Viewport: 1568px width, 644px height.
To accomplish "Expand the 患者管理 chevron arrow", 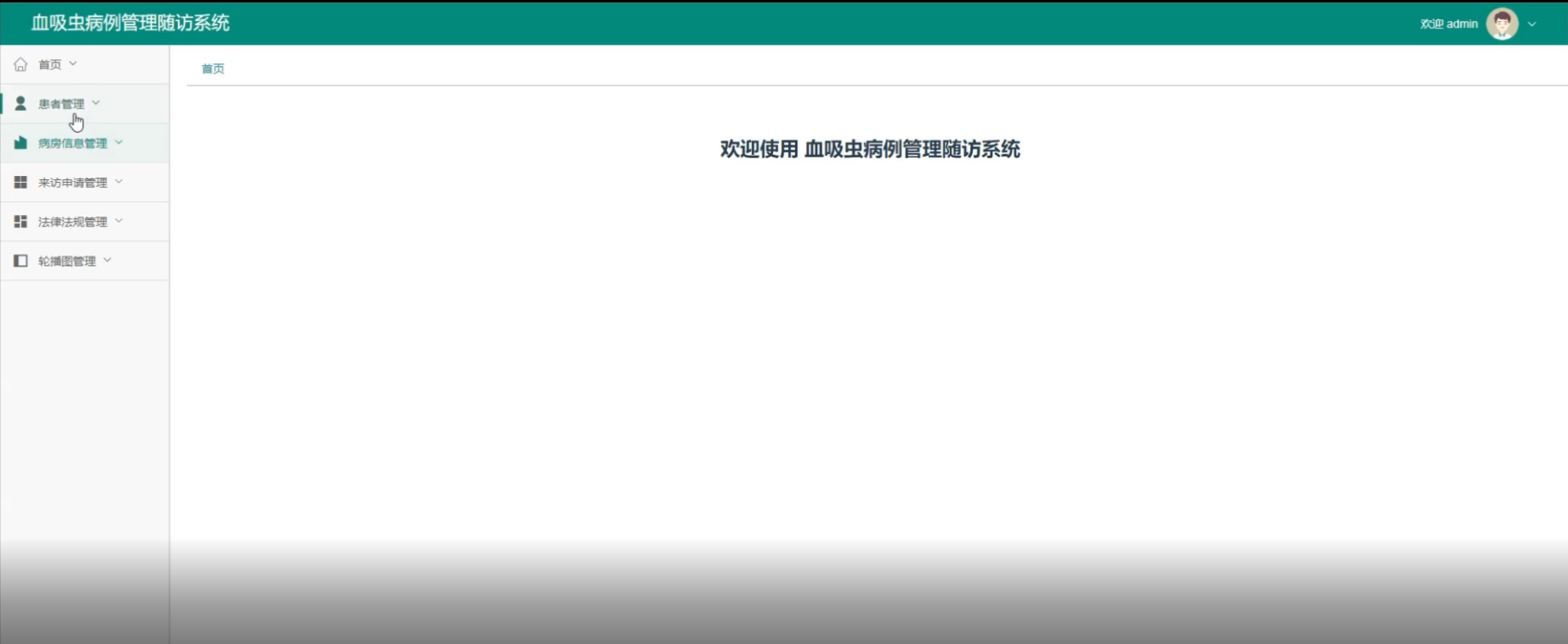I will click(96, 102).
